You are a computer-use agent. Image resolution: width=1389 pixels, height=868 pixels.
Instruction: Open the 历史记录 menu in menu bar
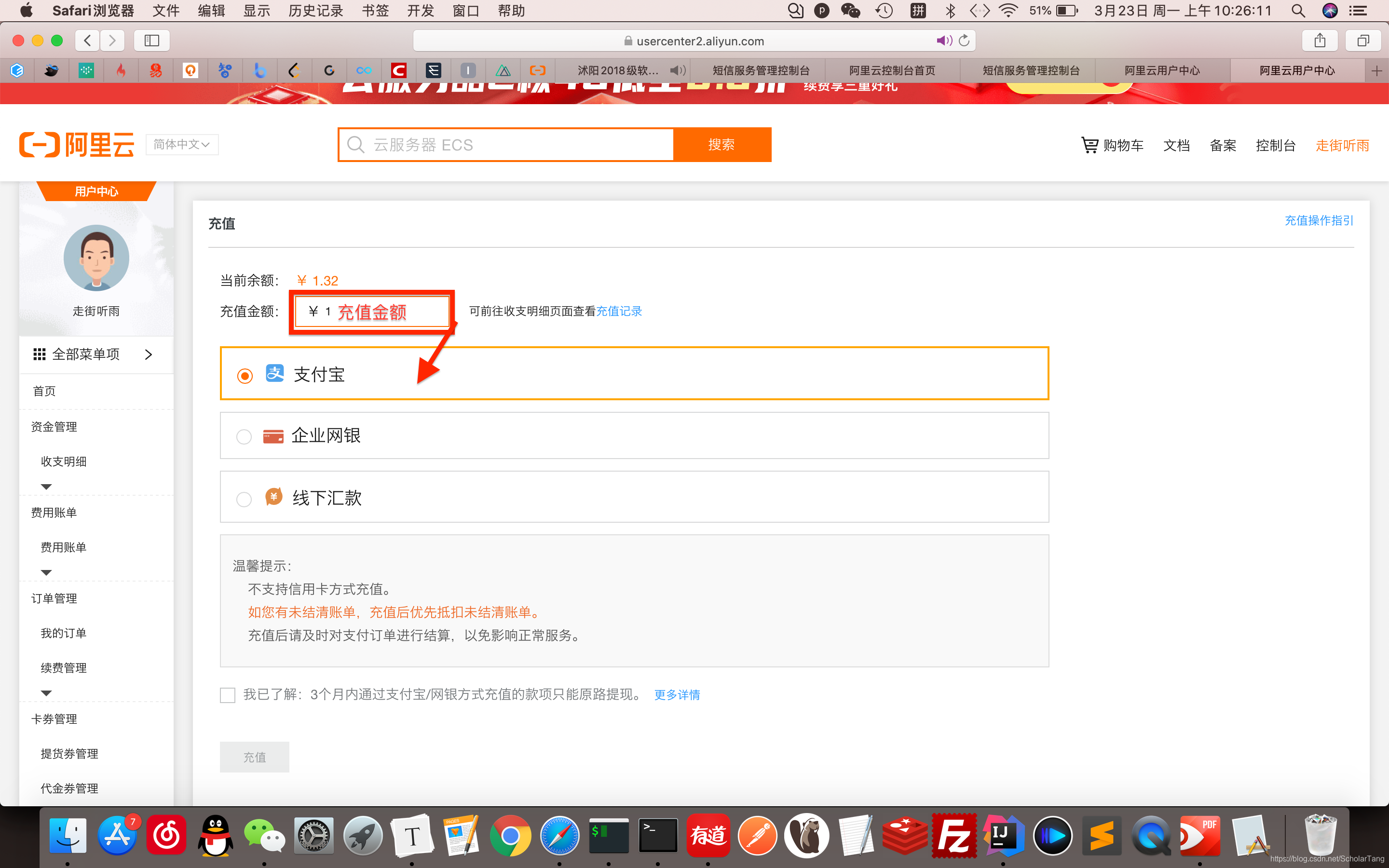pyautogui.click(x=315, y=11)
